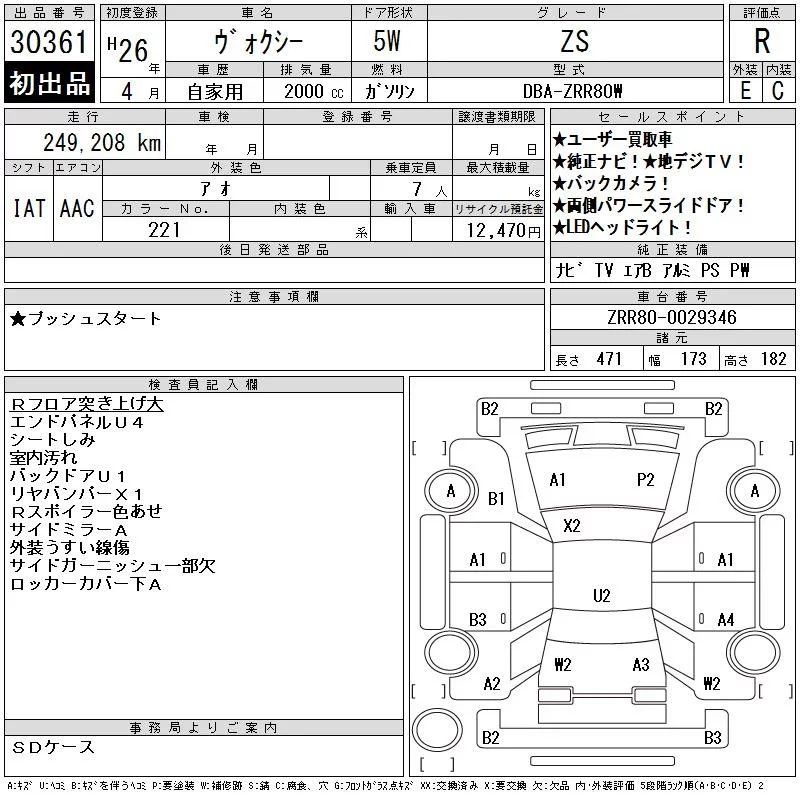
Task: Click the 注意事項欄 section header
Action: tap(274, 296)
